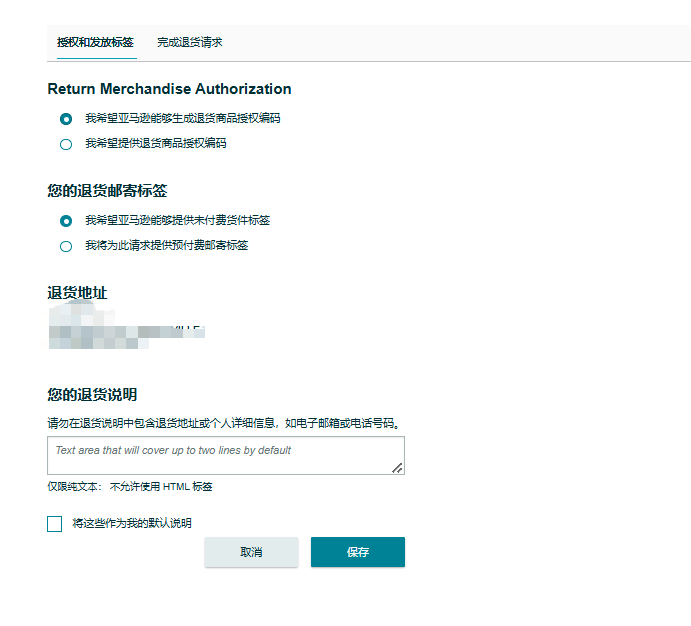Choose radio 我希望提供退货商品授权编码

point(66,144)
